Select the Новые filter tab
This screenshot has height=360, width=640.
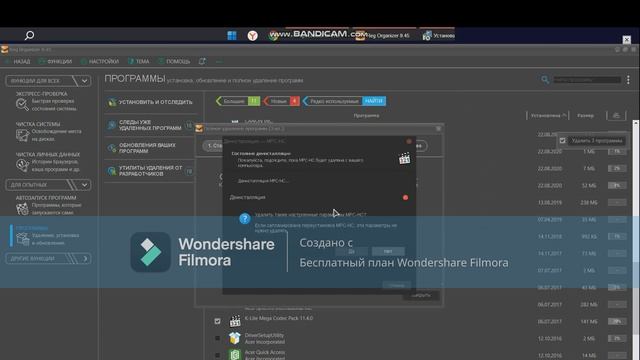pos(282,101)
